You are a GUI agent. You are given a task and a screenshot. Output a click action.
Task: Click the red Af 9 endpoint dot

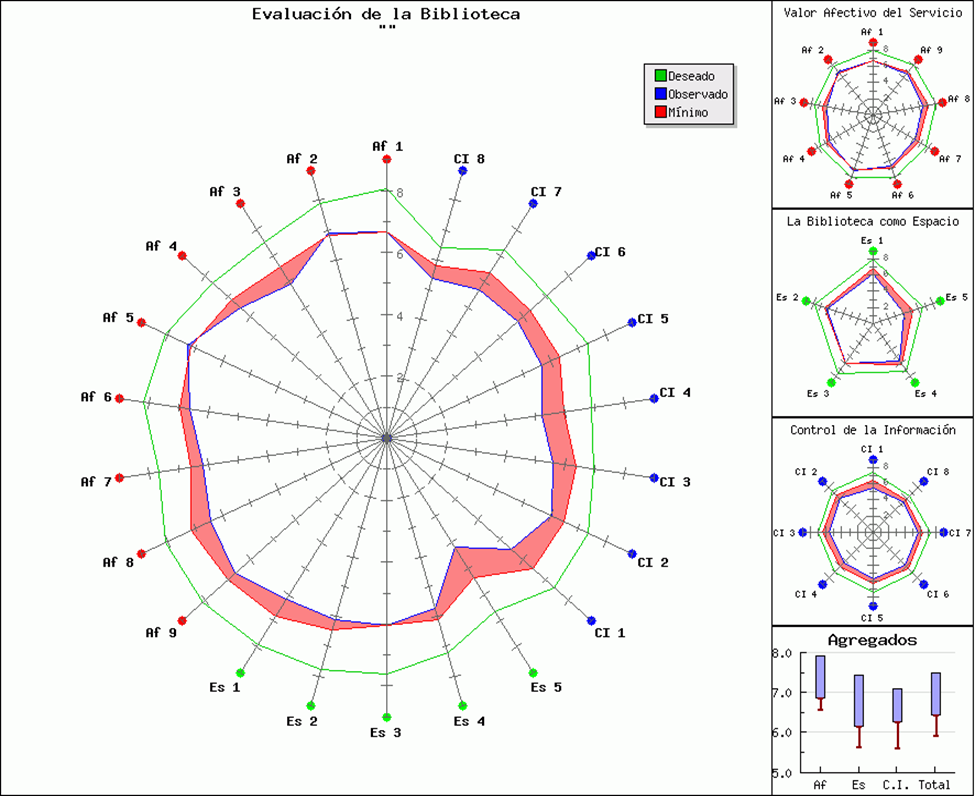[x=182, y=621]
